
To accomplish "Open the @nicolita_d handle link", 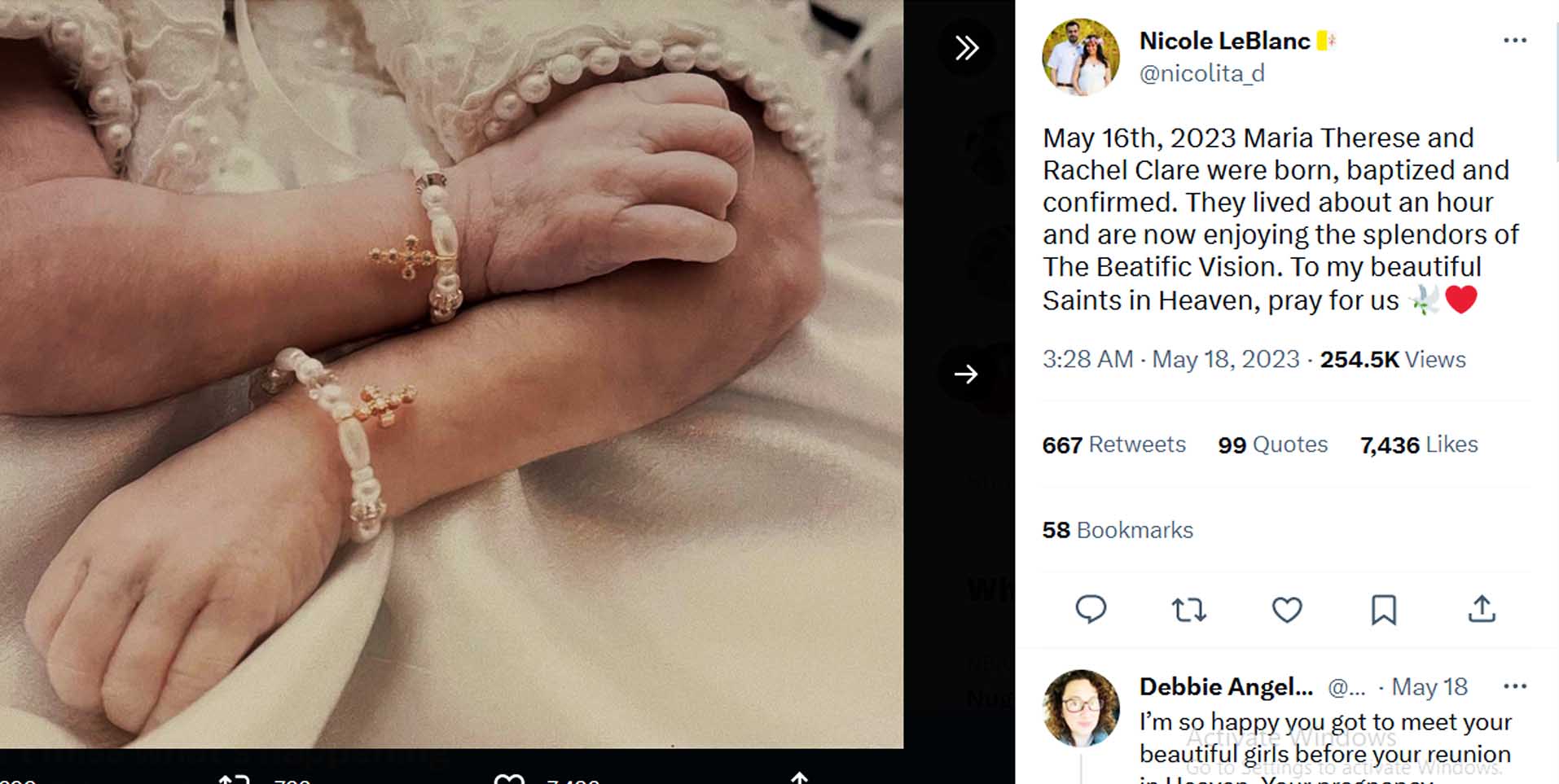I will (x=1201, y=74).
